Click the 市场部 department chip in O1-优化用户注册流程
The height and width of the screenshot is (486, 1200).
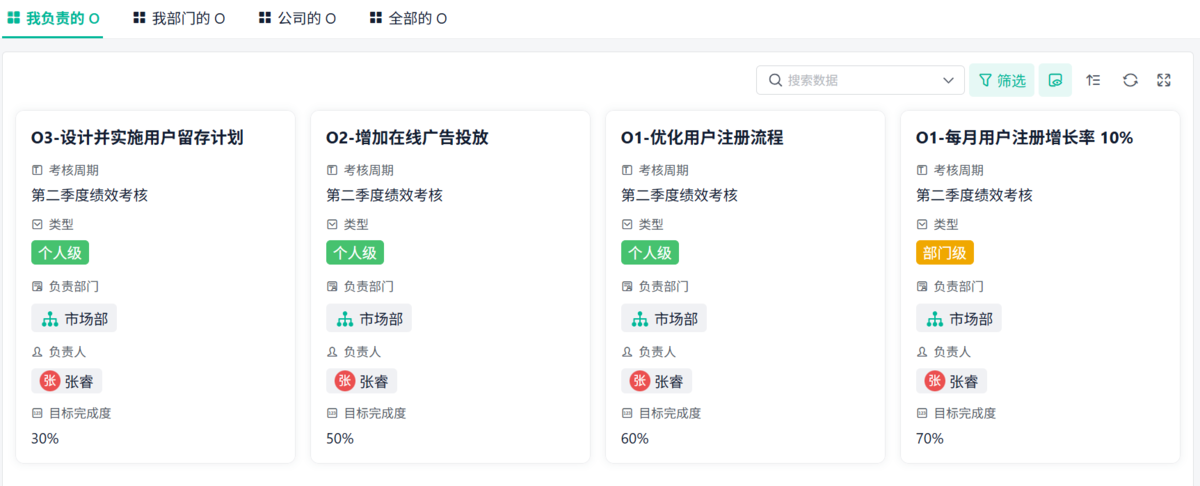coord(664,319)
